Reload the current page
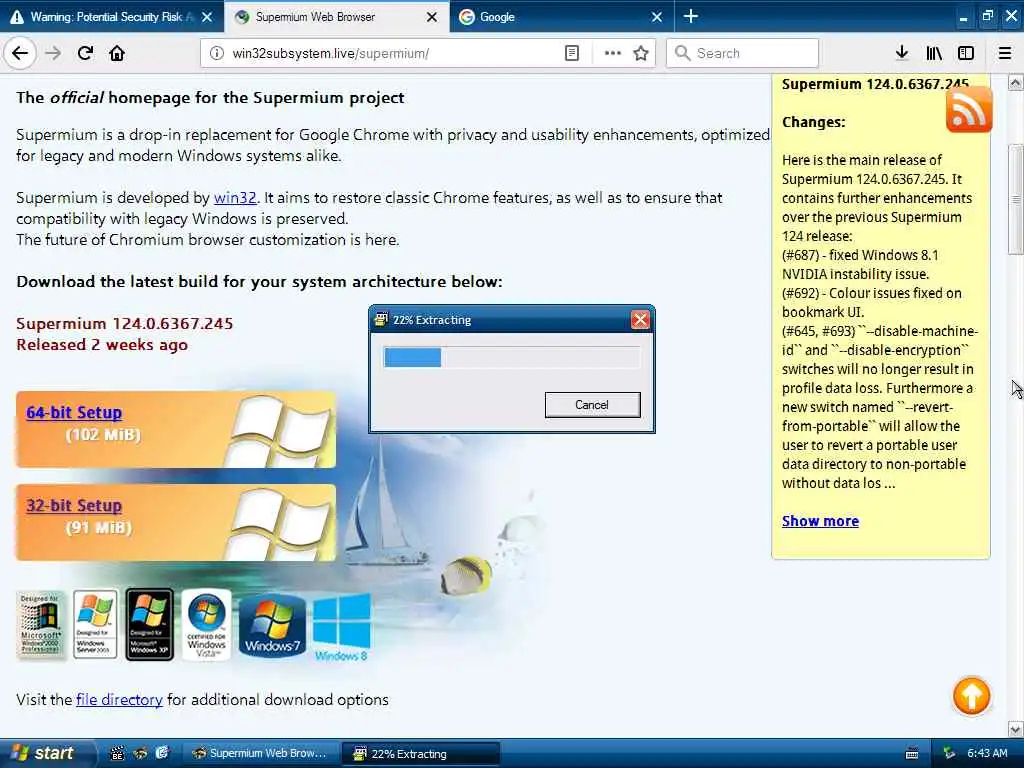 [x=85, y=53]
